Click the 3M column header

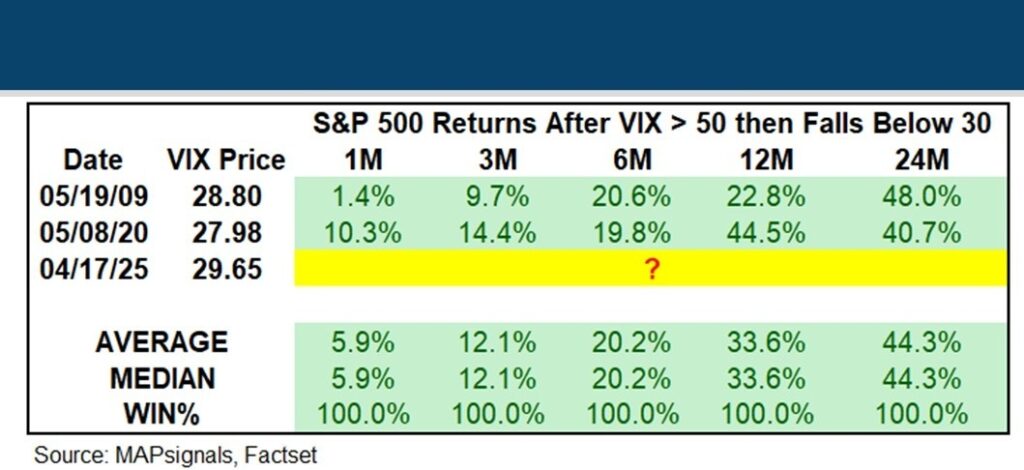click(x=498, y=160)
